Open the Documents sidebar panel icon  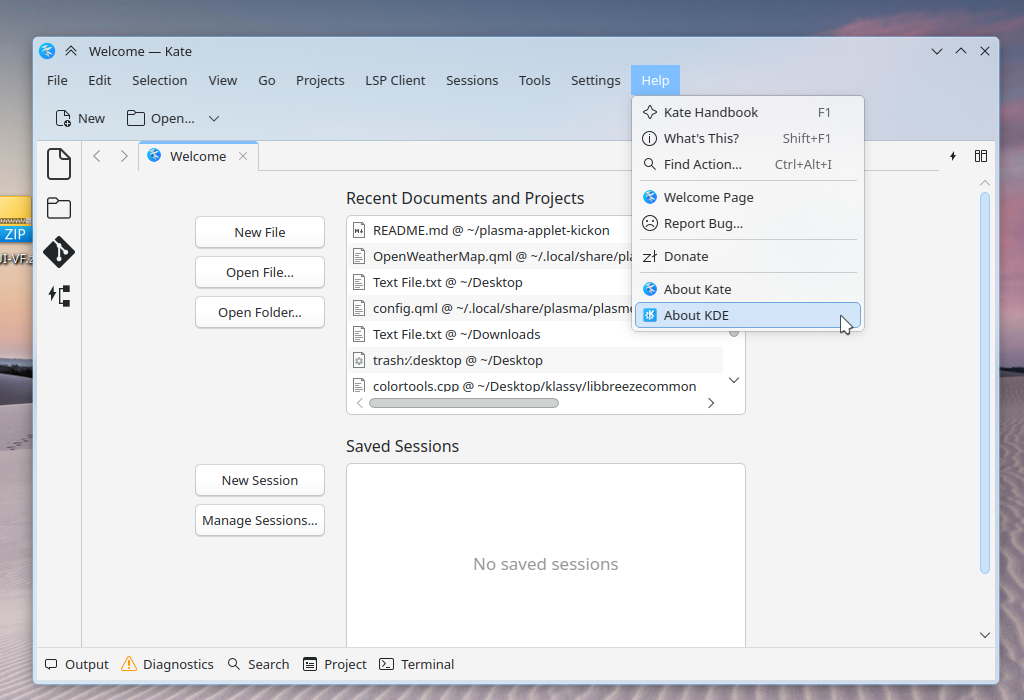[x=59, y=163]
